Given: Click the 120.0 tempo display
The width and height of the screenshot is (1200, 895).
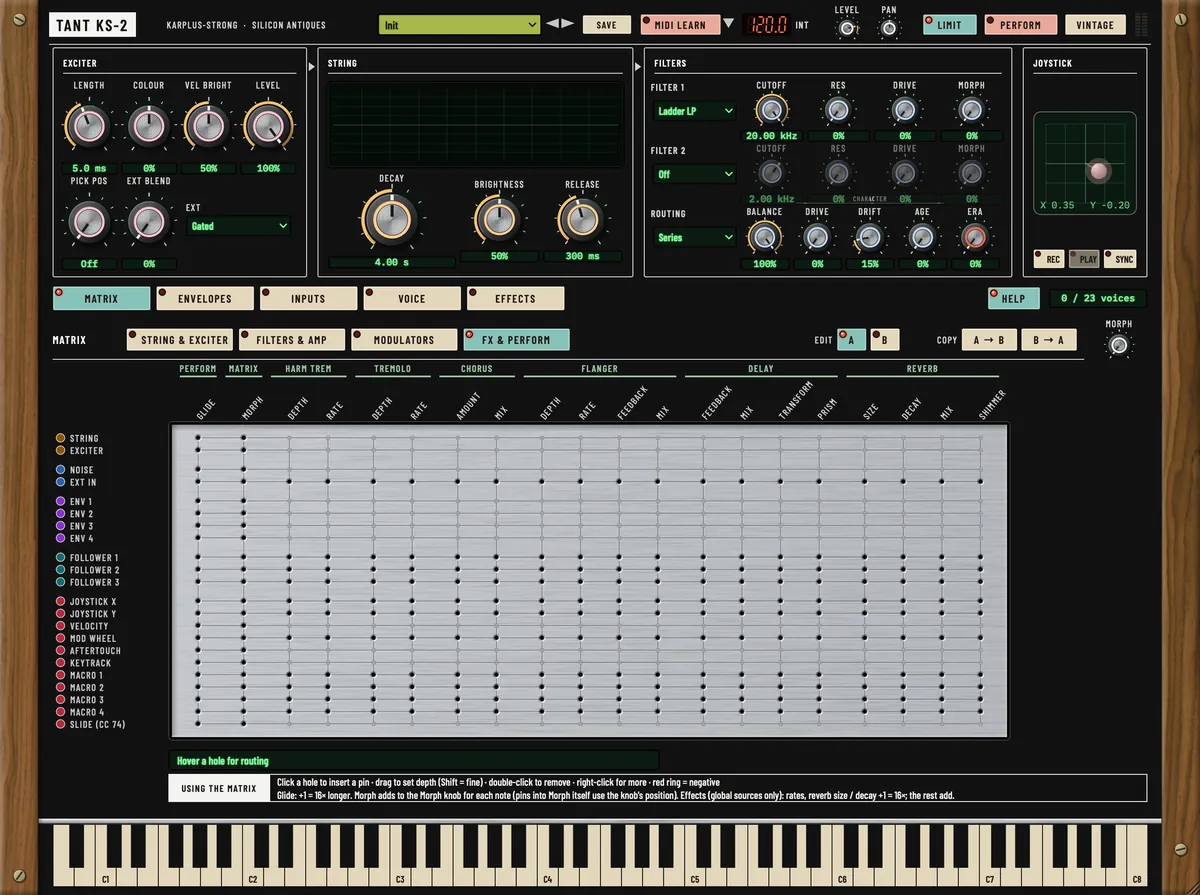Looking at the screenshot, I should [x=767, y=25].
